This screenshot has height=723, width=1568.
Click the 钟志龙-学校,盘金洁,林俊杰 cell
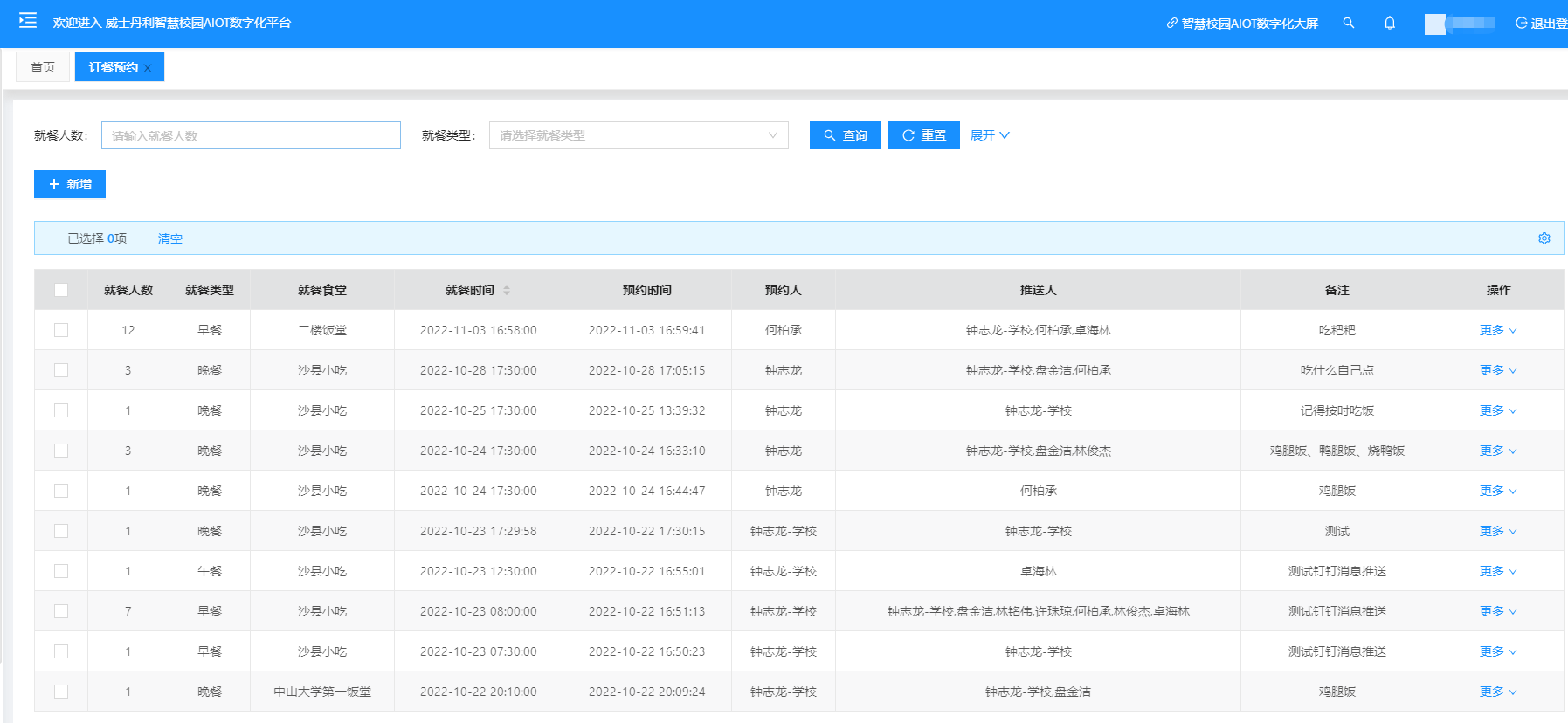click(1039, 451)
